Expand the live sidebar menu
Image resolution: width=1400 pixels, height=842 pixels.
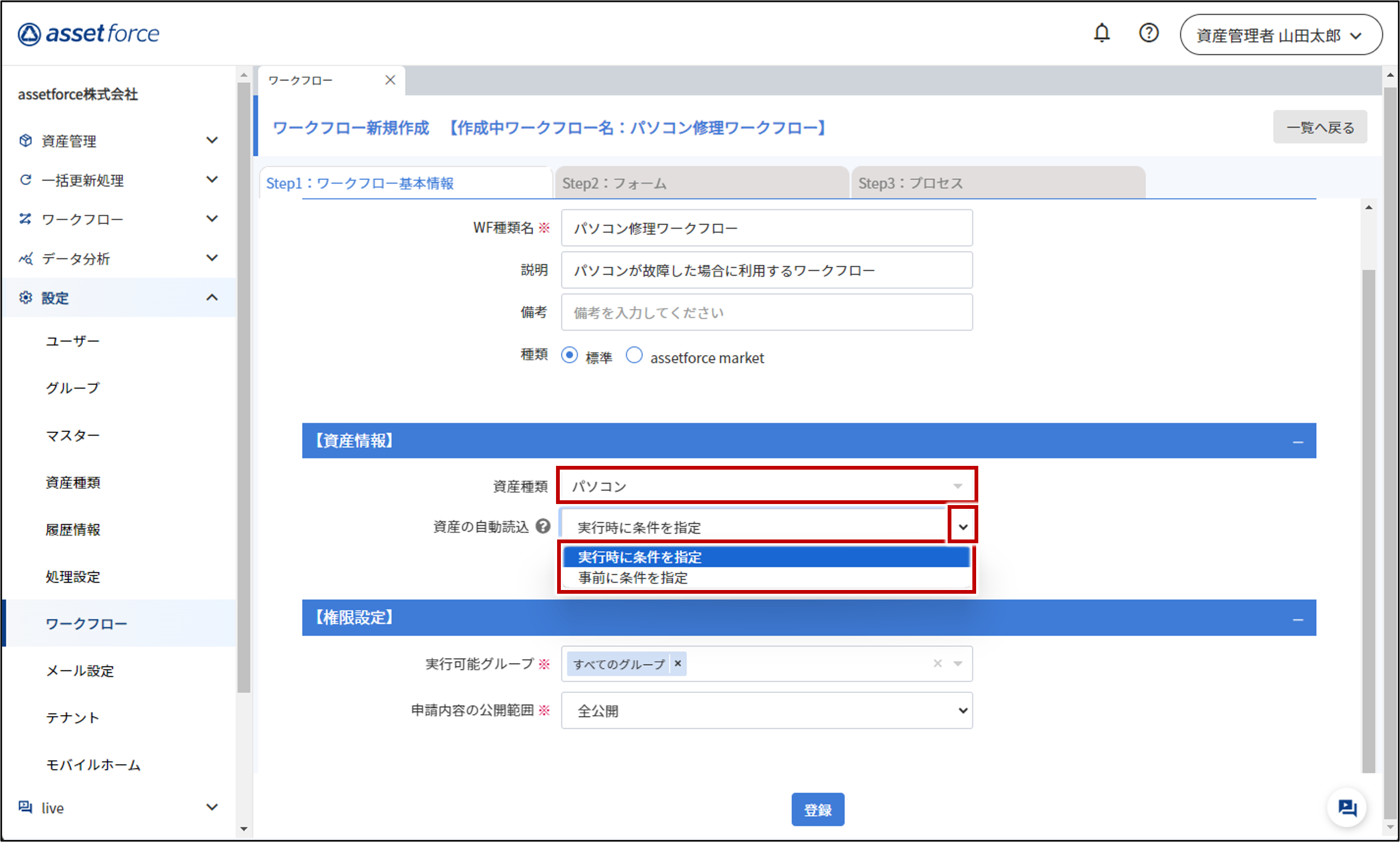pyautogui.click(x=212, y=807)
